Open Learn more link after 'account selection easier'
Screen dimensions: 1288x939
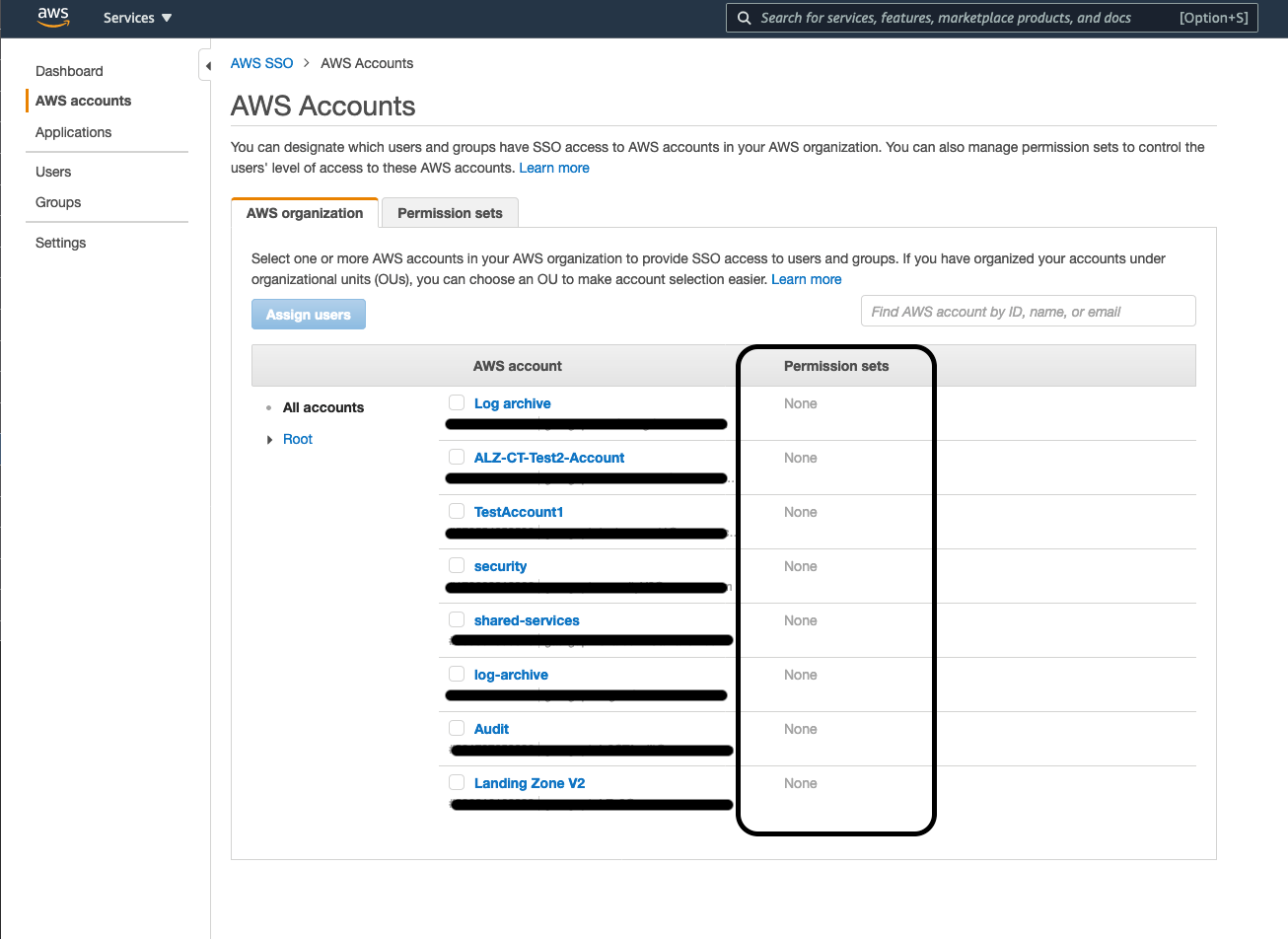807,279
